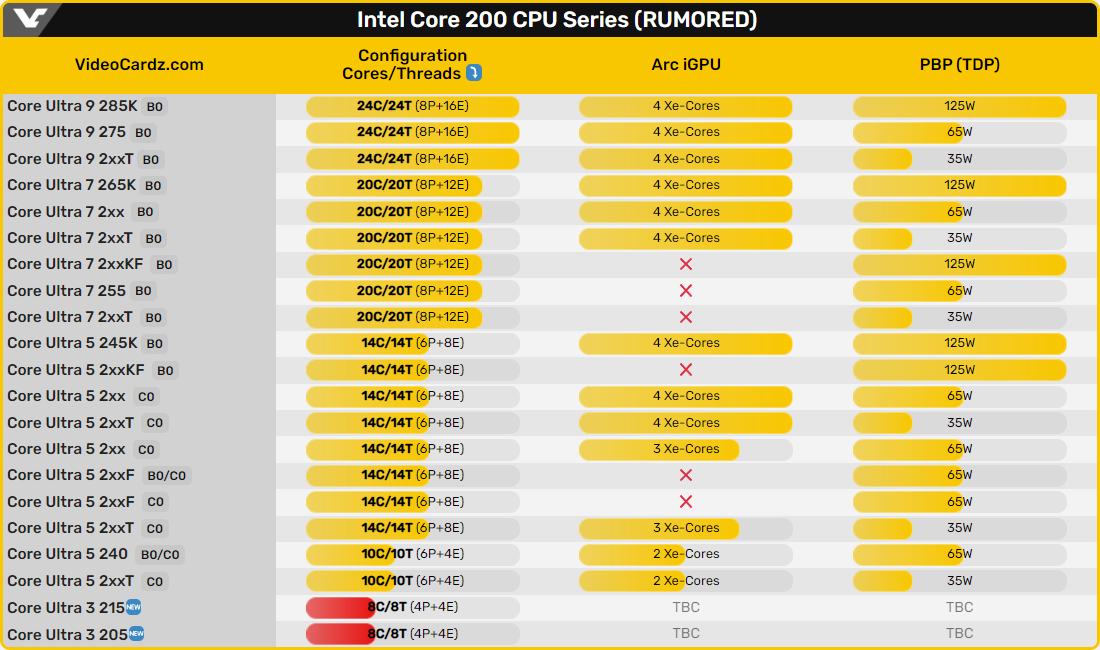This screenshot has height=650, width=1100.
Task: Click the red X in Core Ultra 7 255 row
Action: pos(686,291)
